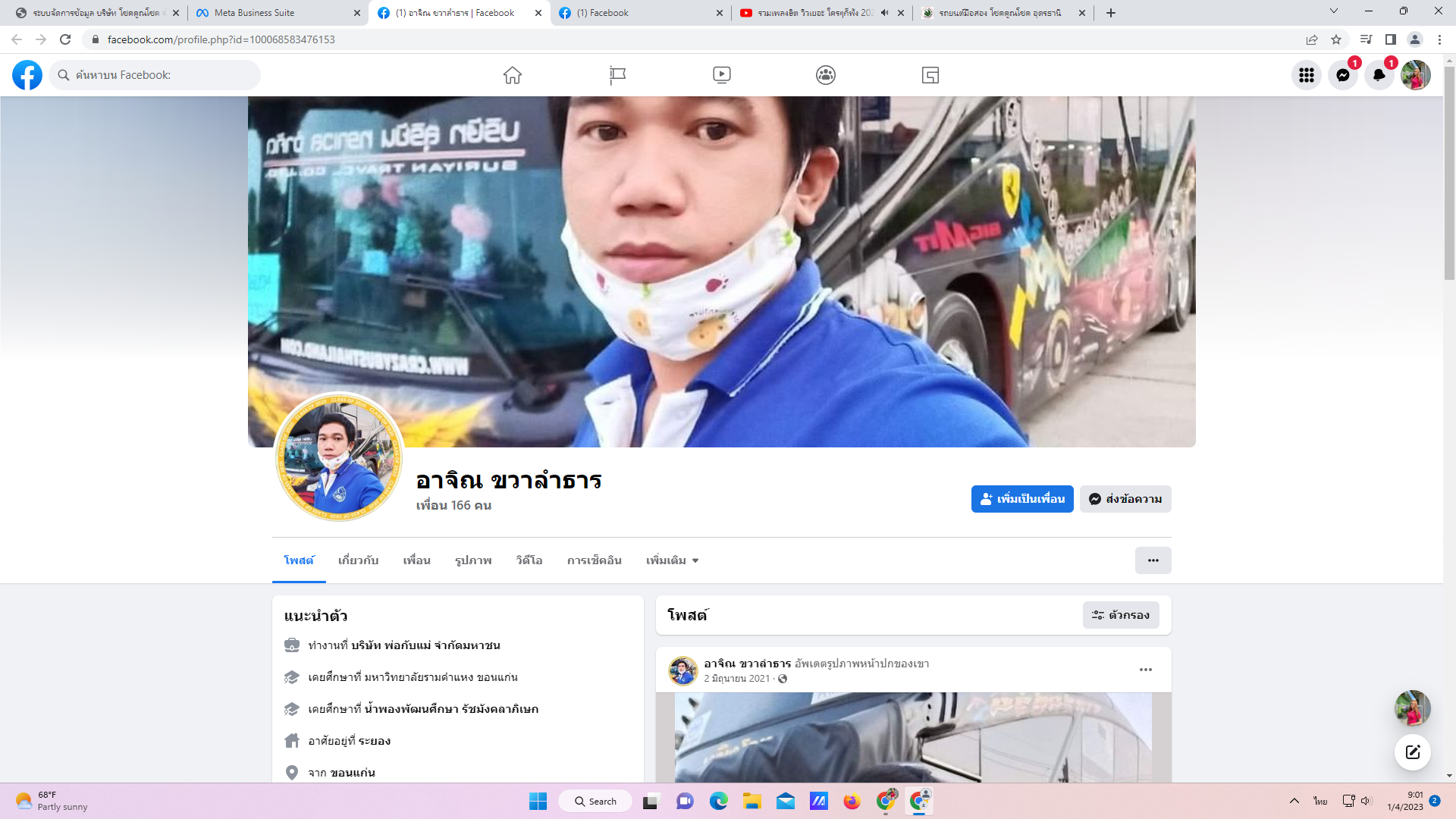Viewport: 1456px width, 819px height.
Task: Open the Groups icon in top navigation
Action: [x=826, y=75]
